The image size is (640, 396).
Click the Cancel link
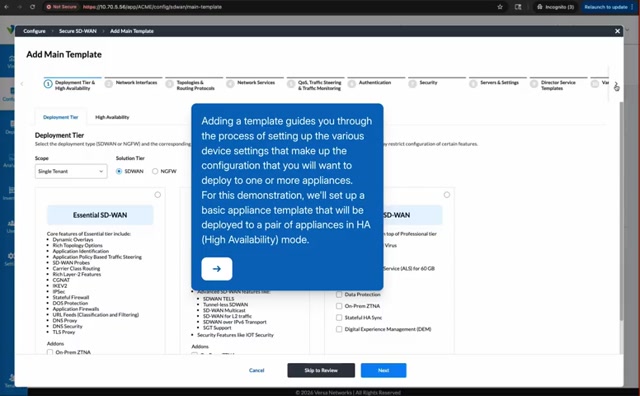click(x=257, y=370)
